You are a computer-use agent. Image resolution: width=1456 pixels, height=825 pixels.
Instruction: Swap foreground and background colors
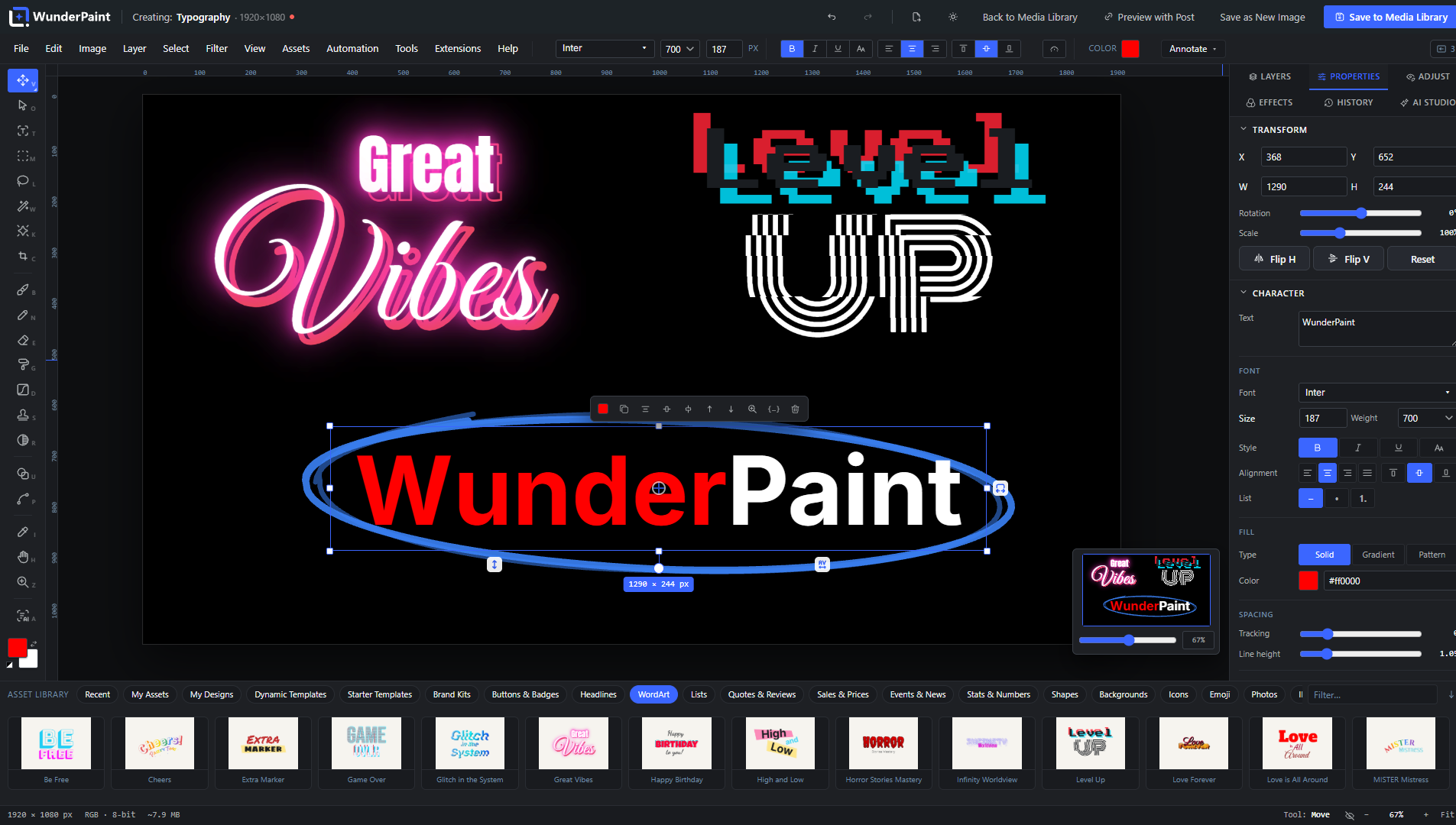(34, 644)
